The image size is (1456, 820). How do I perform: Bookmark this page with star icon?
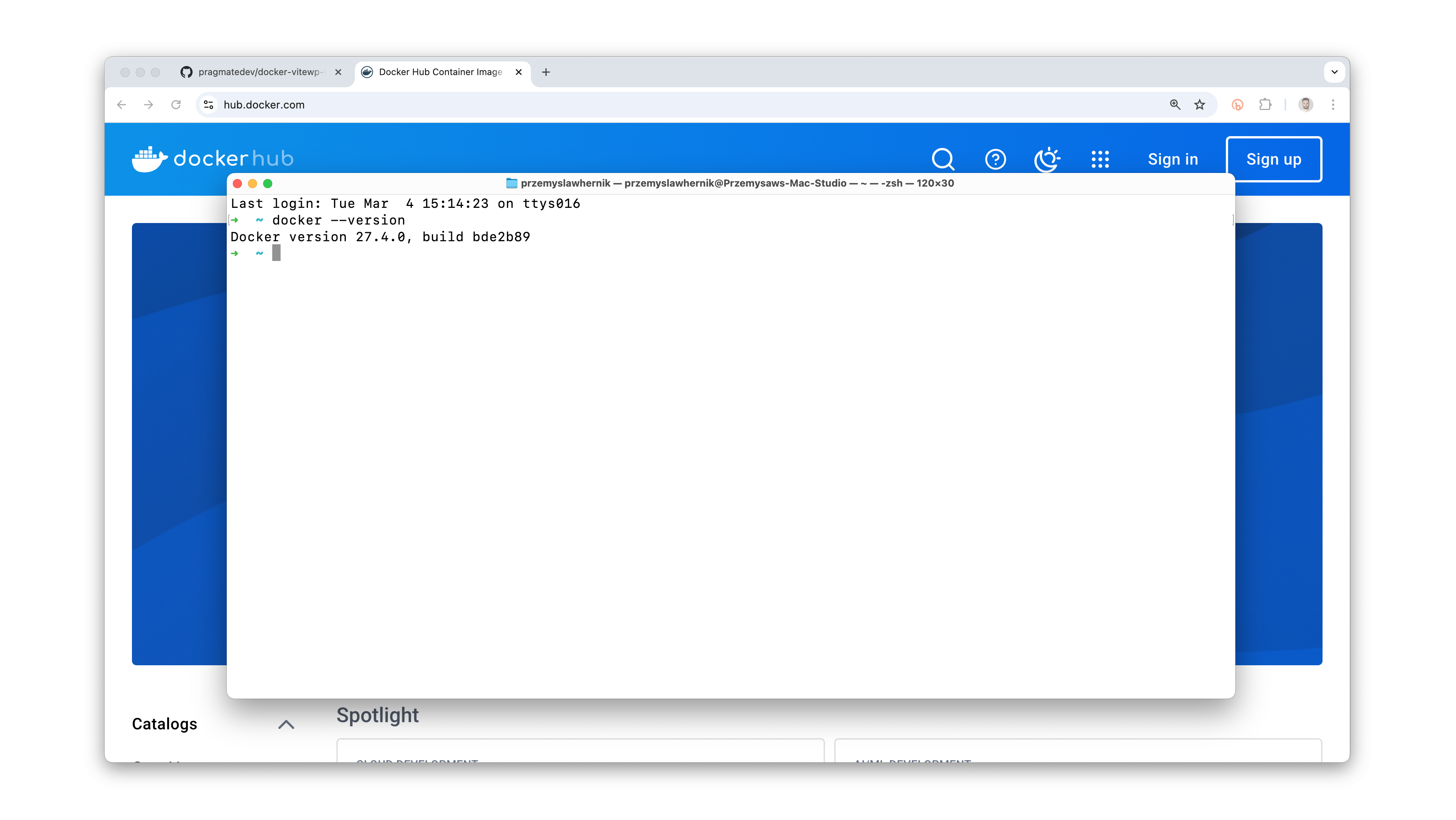[x=1199, y=105]
